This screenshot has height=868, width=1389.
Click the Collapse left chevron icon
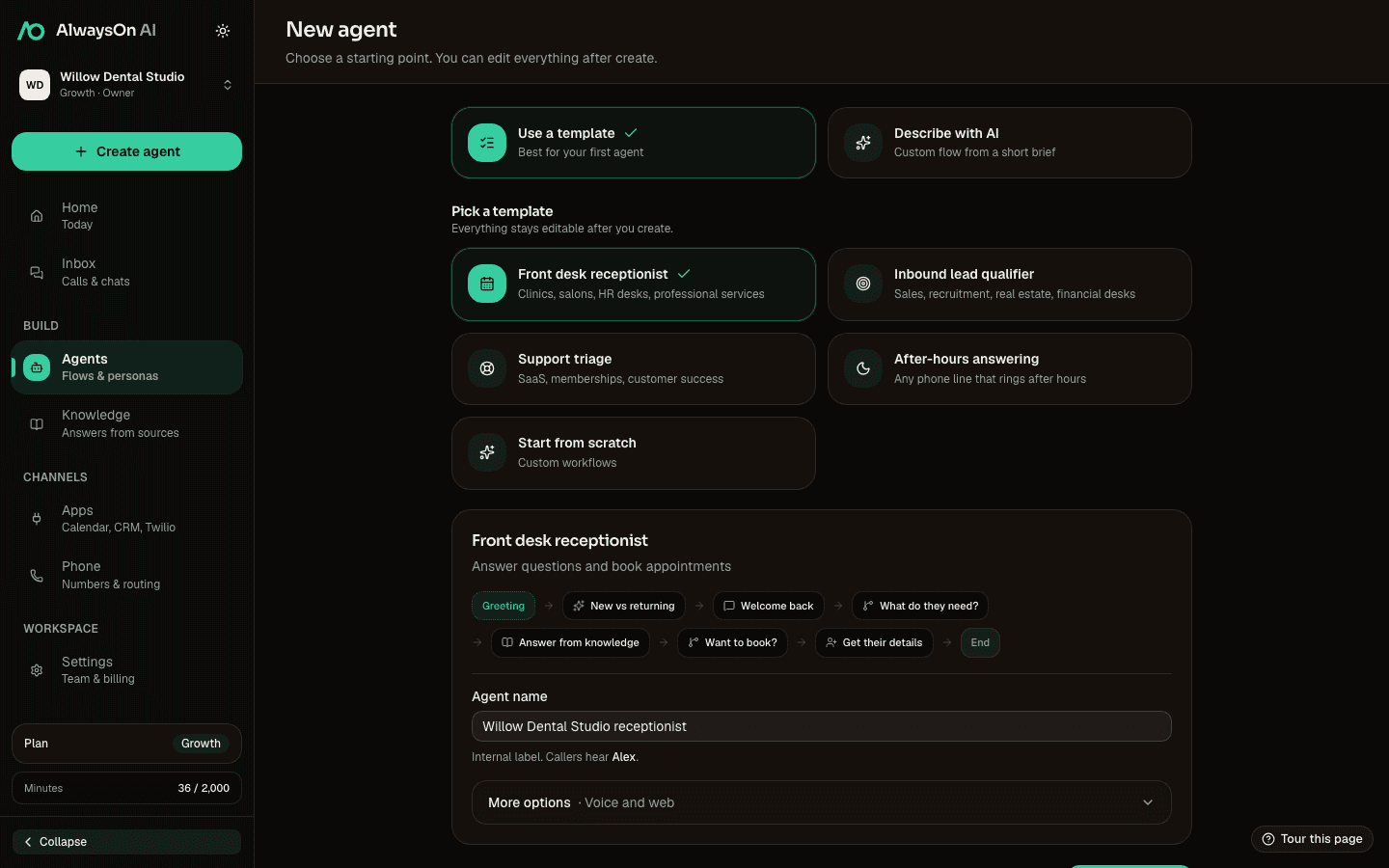click(x=28, y=842)
